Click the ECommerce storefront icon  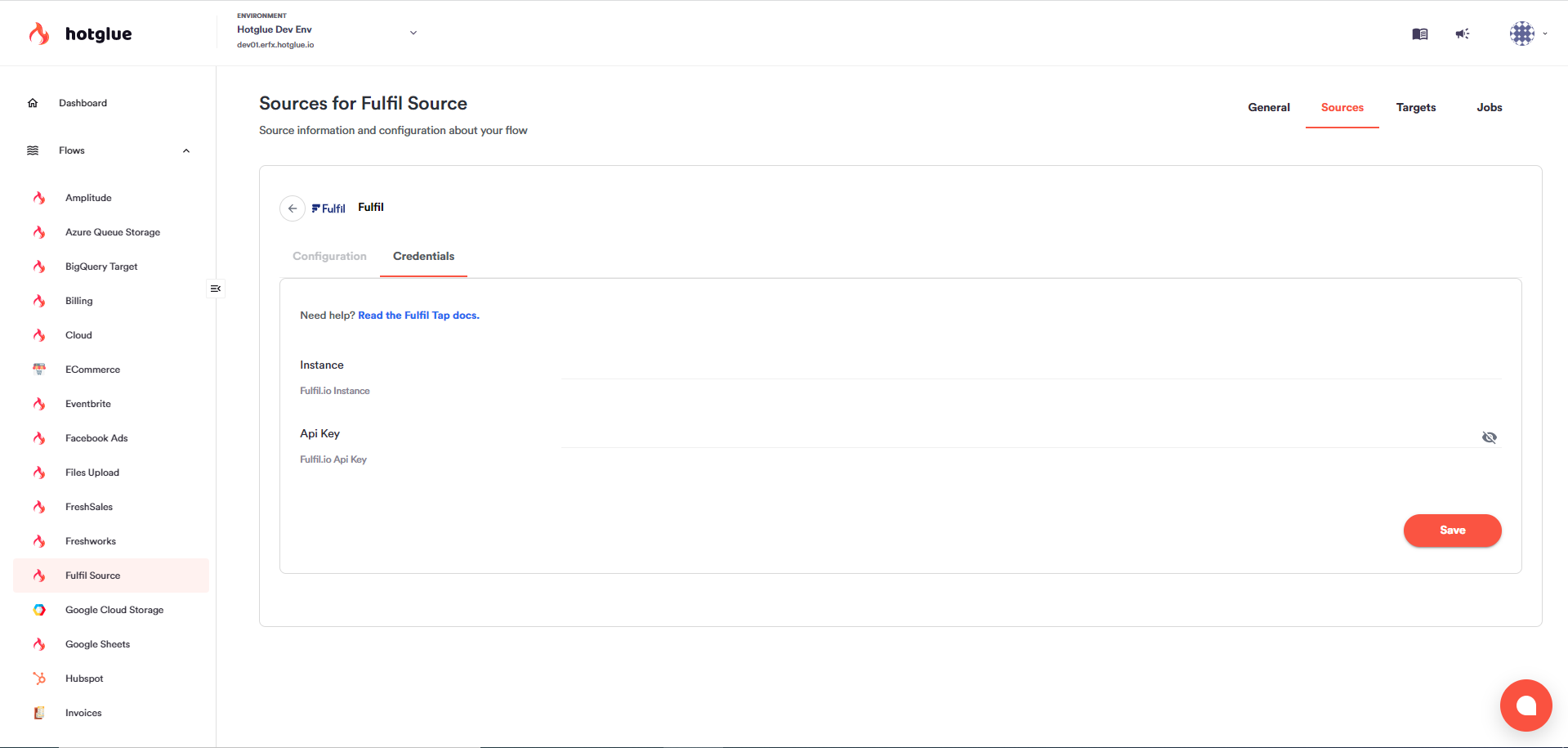click(39, 370)
